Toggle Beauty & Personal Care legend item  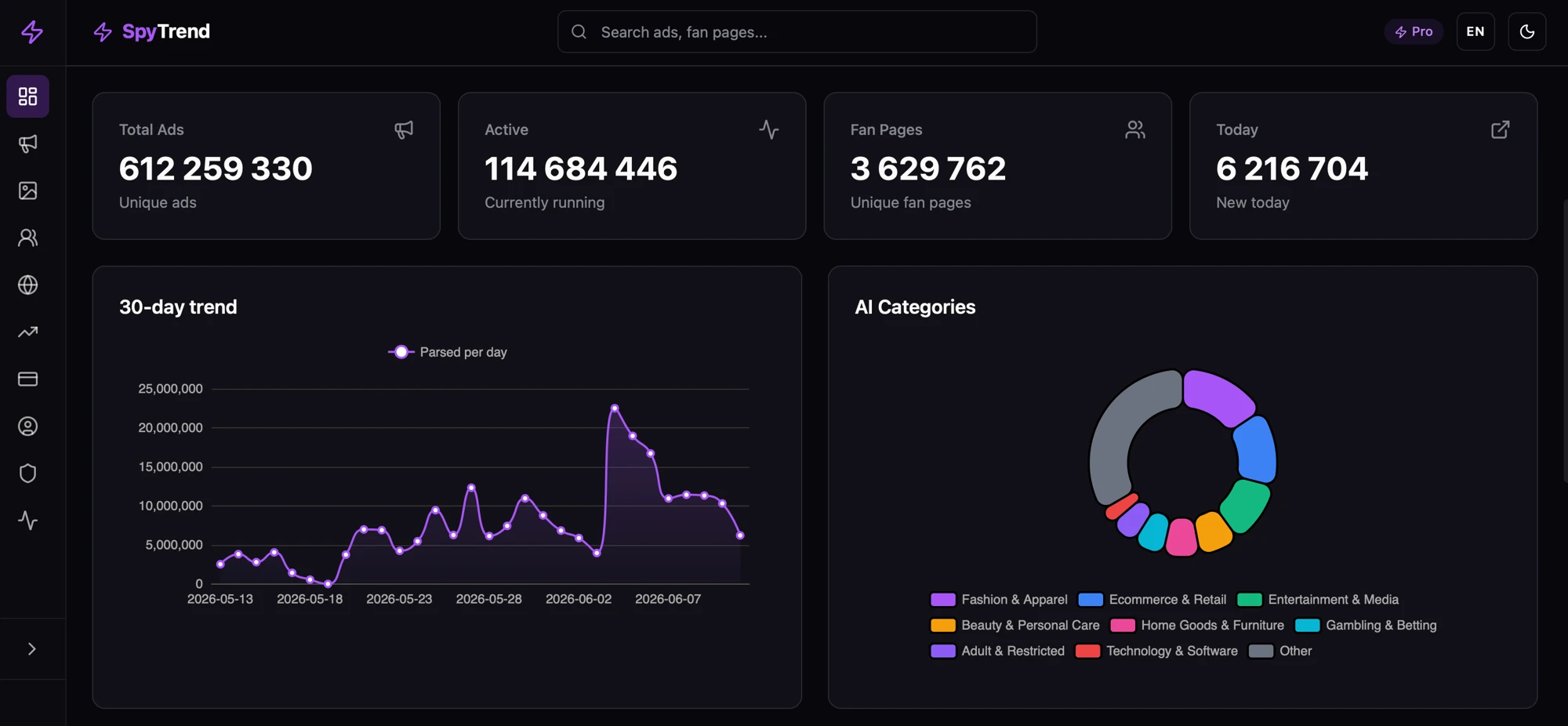[x=1014, y=625]
